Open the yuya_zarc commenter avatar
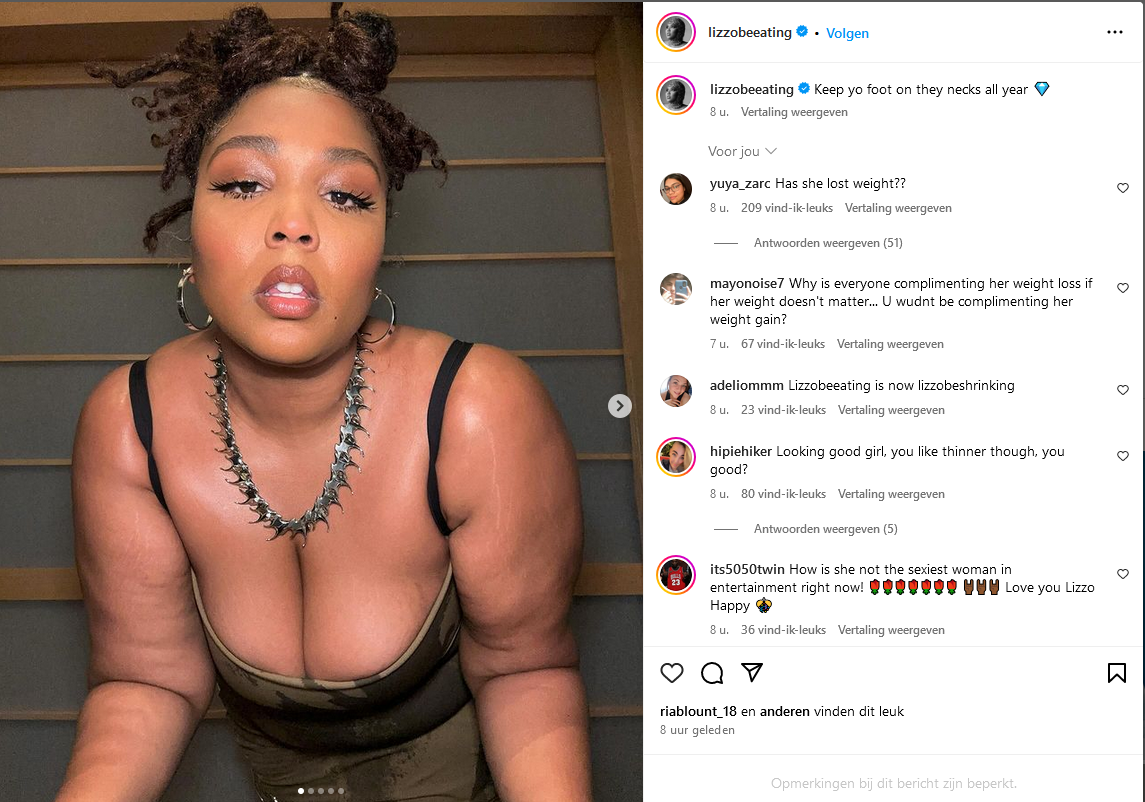 click(676, 189)
